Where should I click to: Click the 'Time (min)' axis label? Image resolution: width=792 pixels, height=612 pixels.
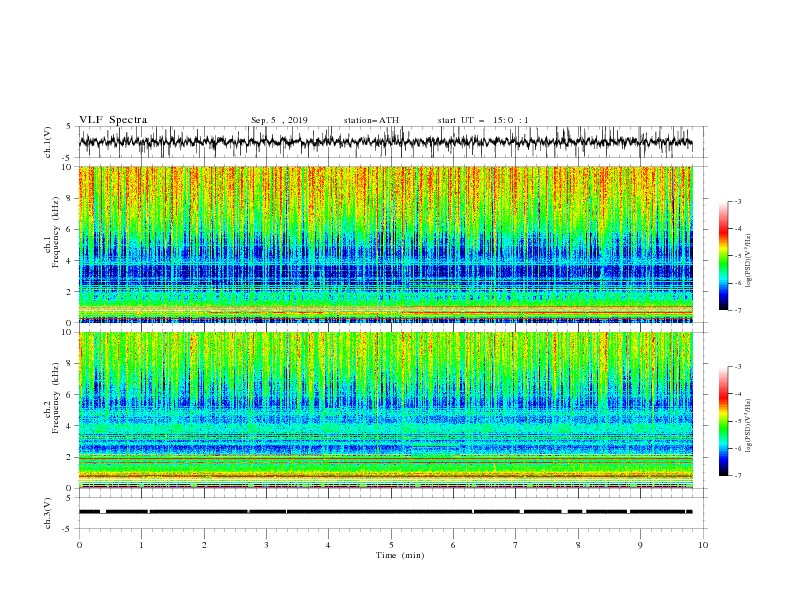[400, 555]
